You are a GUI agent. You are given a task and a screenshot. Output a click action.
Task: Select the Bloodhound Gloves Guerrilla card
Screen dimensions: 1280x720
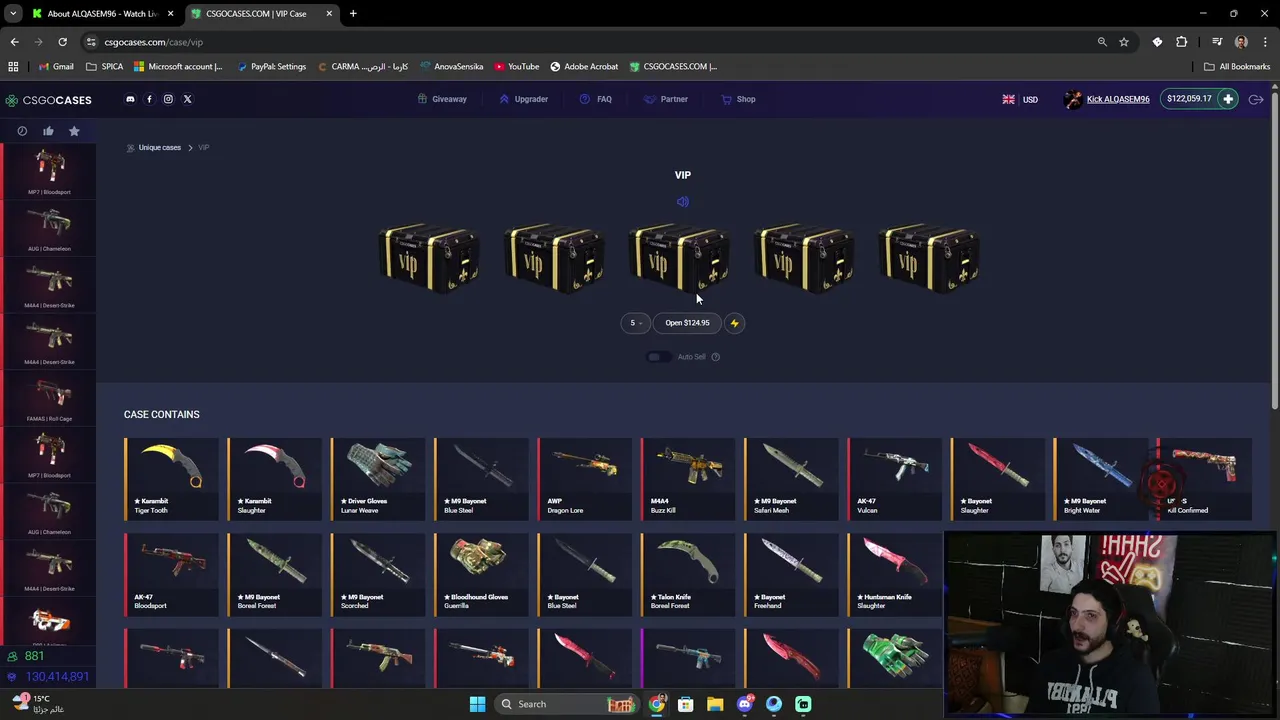coord(481,574)
